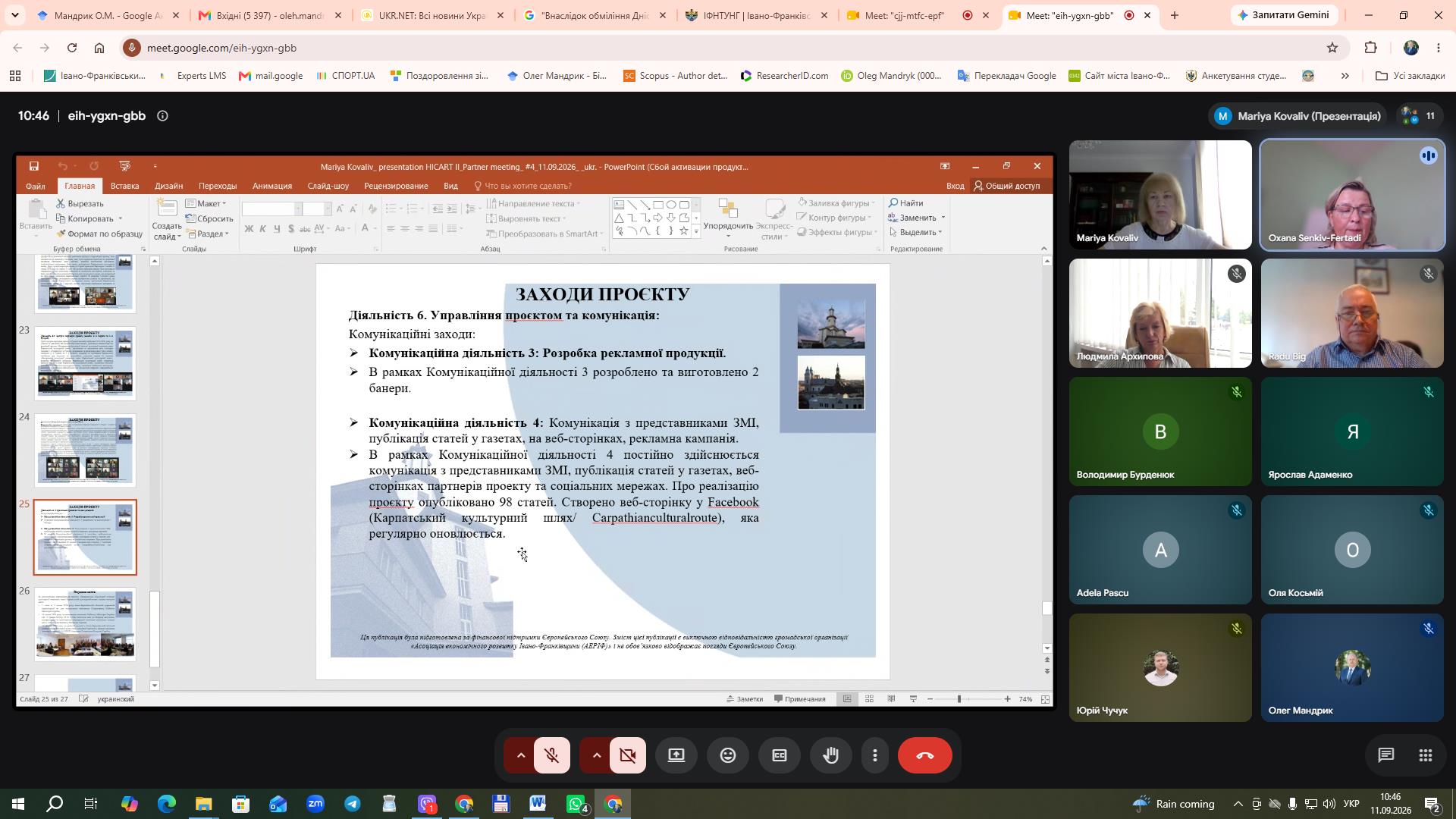Click the red leave call button

924,755
